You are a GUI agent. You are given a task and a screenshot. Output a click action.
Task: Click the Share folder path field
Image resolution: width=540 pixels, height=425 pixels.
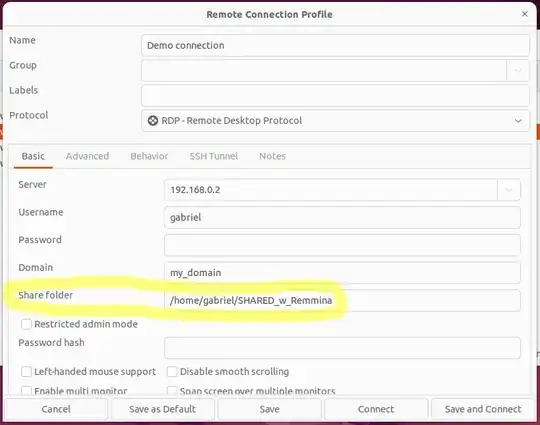(342, 300)
